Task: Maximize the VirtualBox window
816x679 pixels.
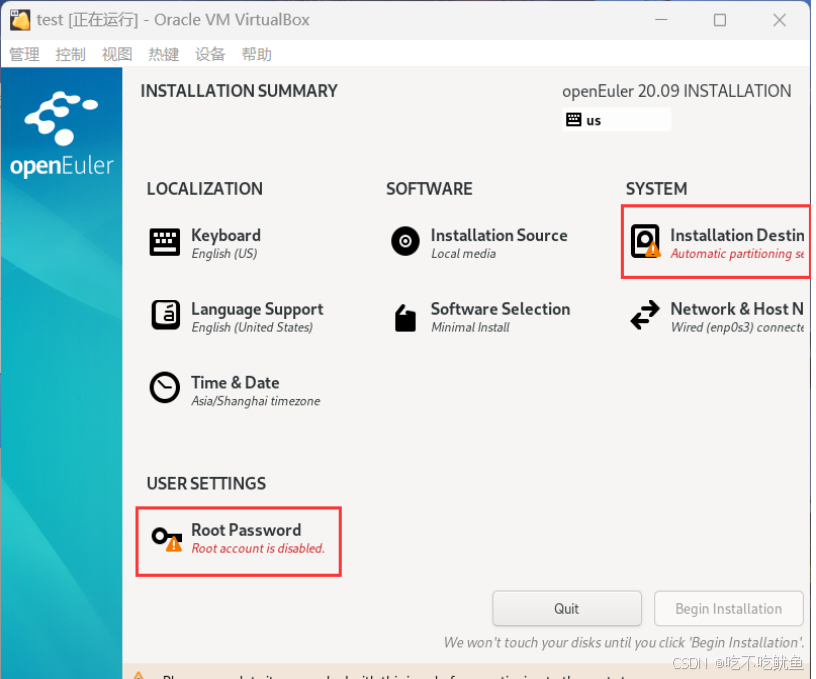Action: click(720, 20)
